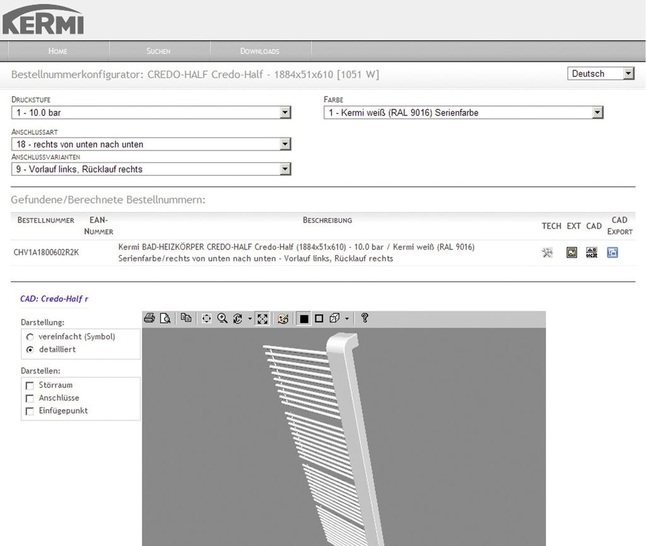Click the fit-to-window icon
Viewport: 646px width, 546px height.
pyautogui.click(x=262, y=318)
